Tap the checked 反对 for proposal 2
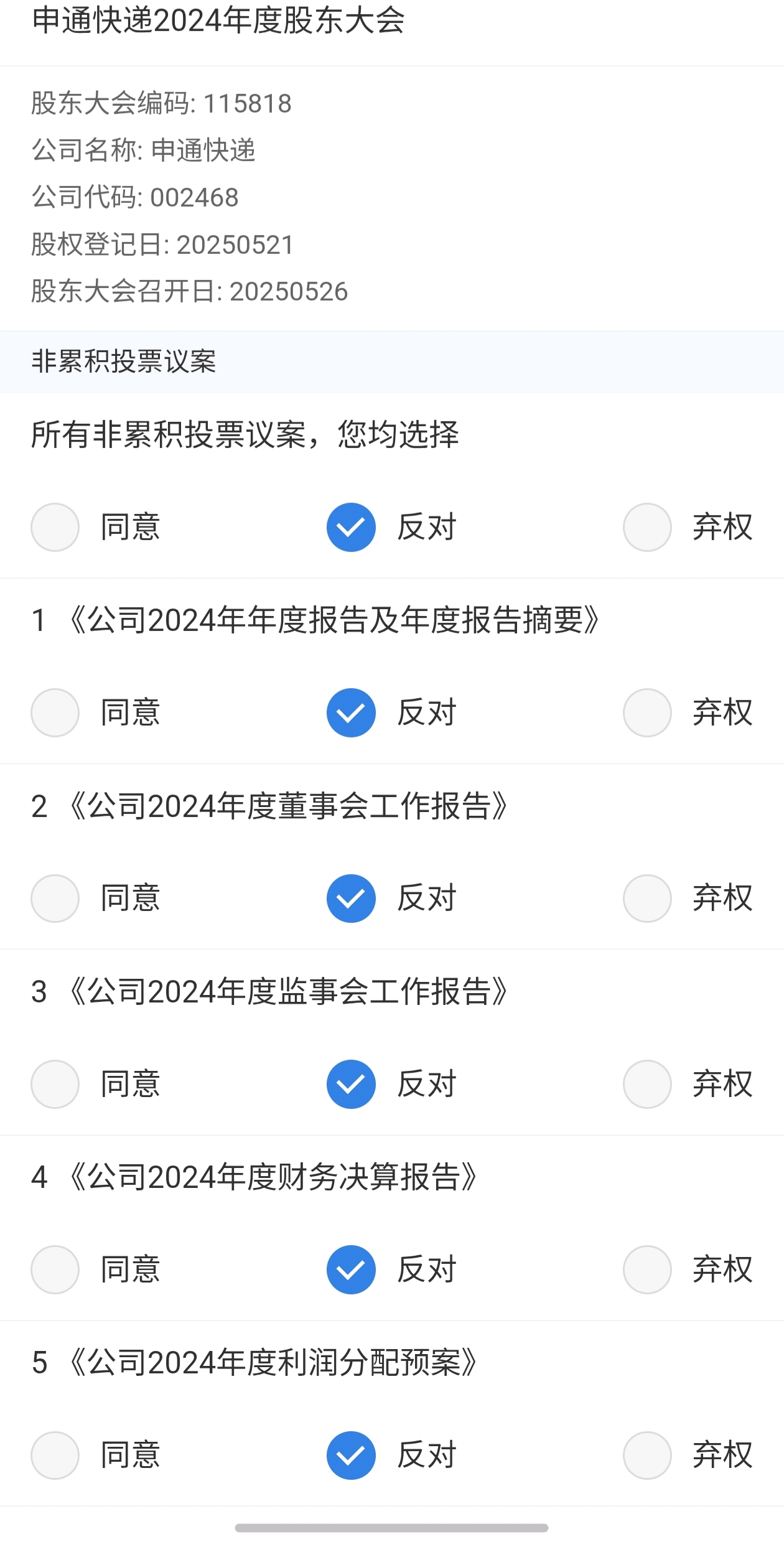Screen dimensions: 784x1547 351,898
